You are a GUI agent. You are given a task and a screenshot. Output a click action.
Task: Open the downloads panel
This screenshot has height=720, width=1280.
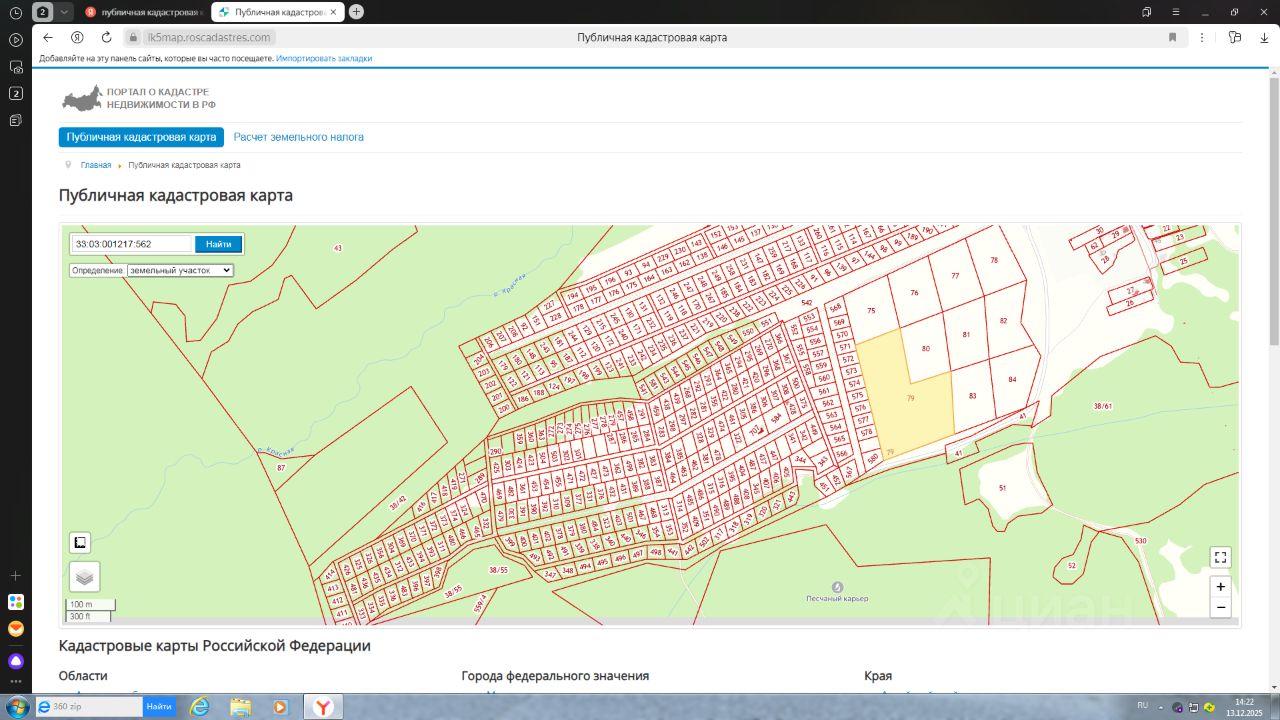click(1263, 37)
